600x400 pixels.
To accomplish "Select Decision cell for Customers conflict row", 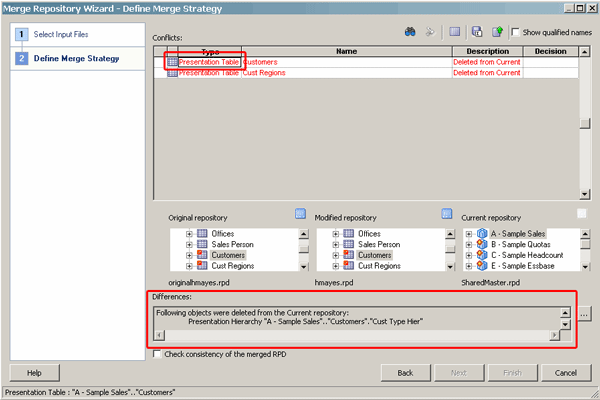I will click(x=551, y=62).
